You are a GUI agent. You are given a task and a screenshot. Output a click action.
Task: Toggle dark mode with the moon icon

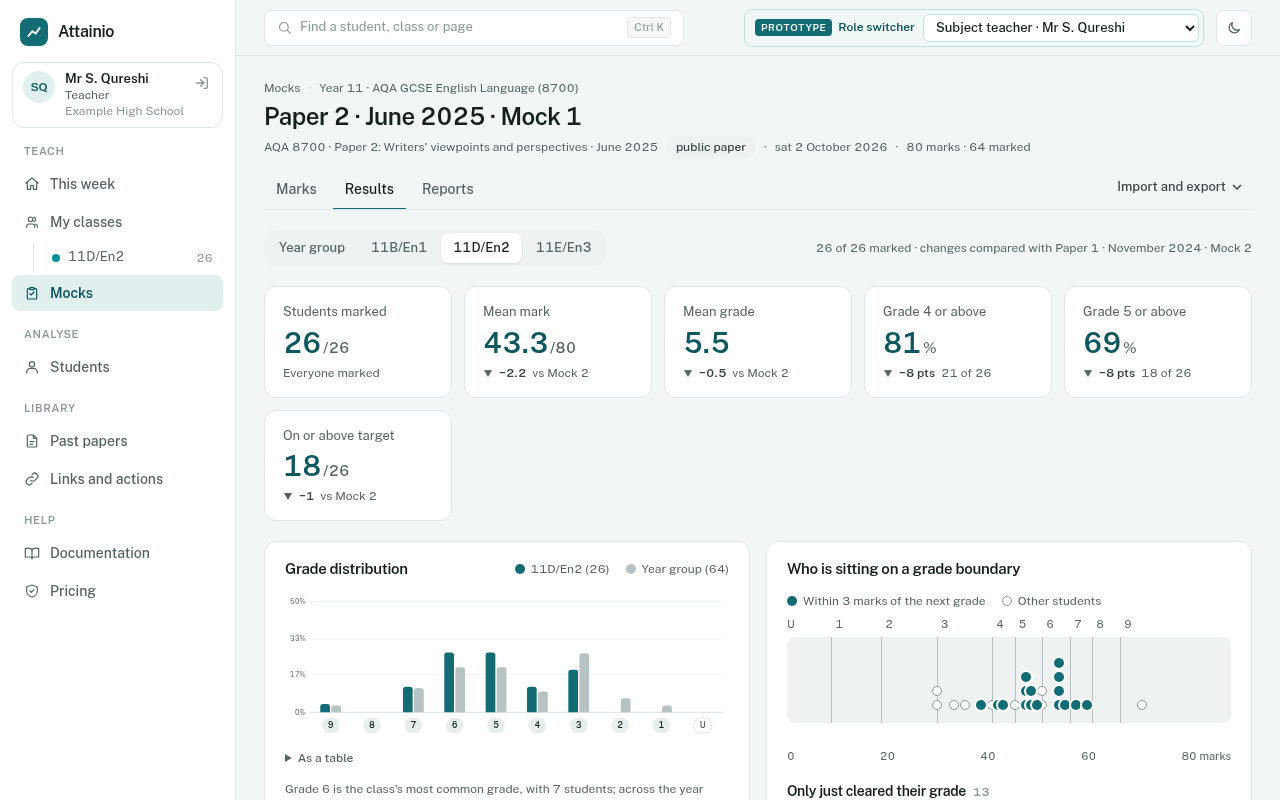(1234, 28)
